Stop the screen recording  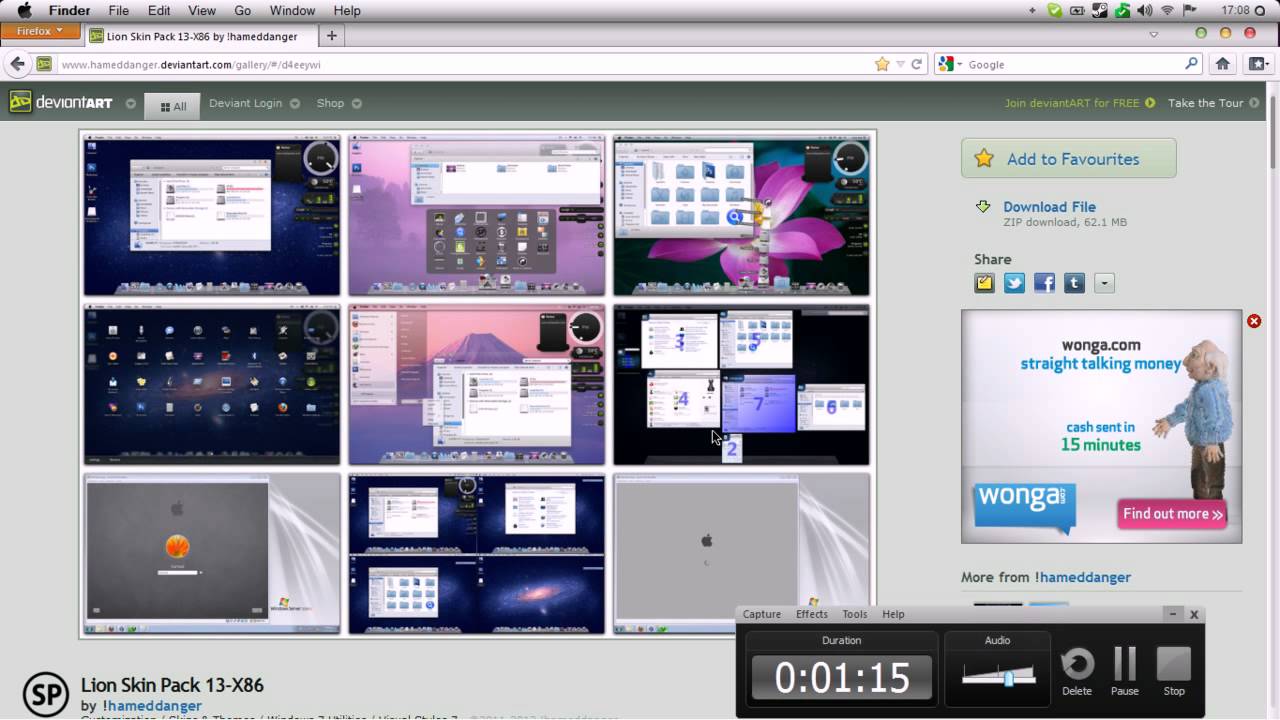pyautogui.click(x=1174, y=671)
